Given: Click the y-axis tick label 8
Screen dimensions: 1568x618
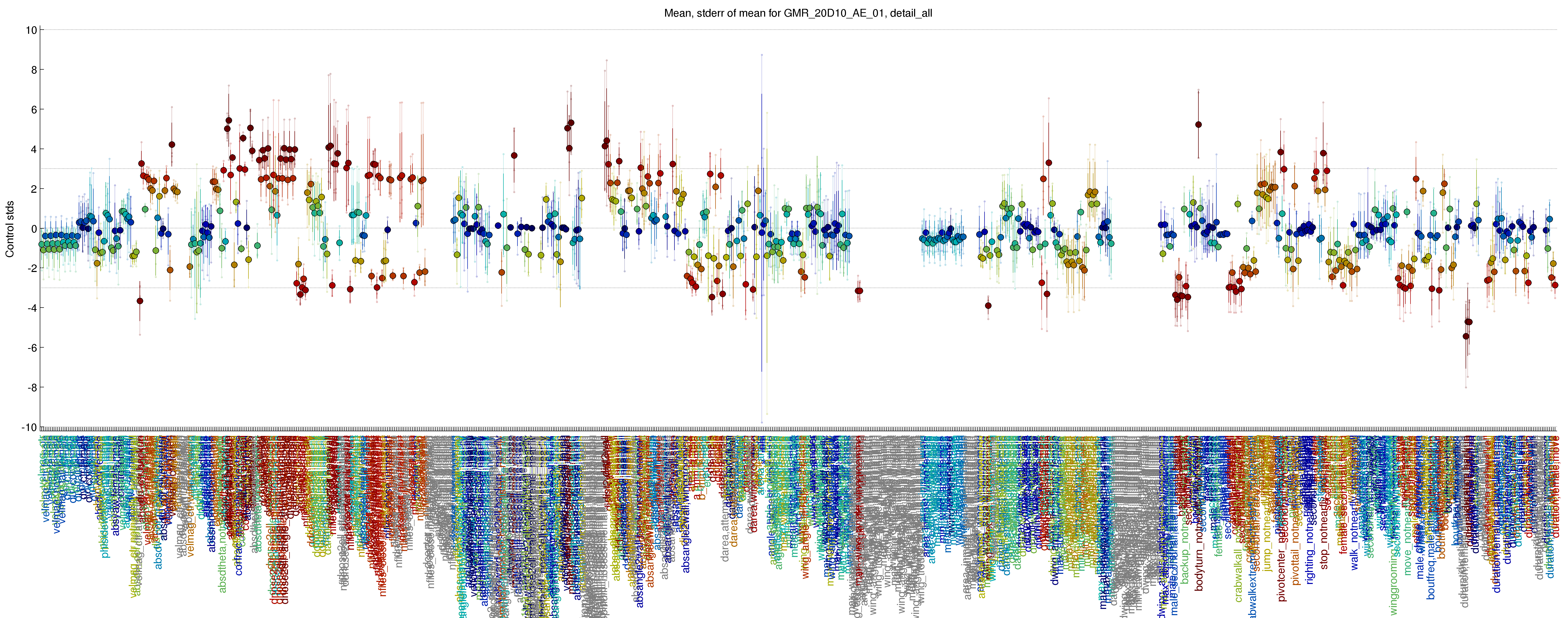Looking at the screenshot, I should coord(34,70).
